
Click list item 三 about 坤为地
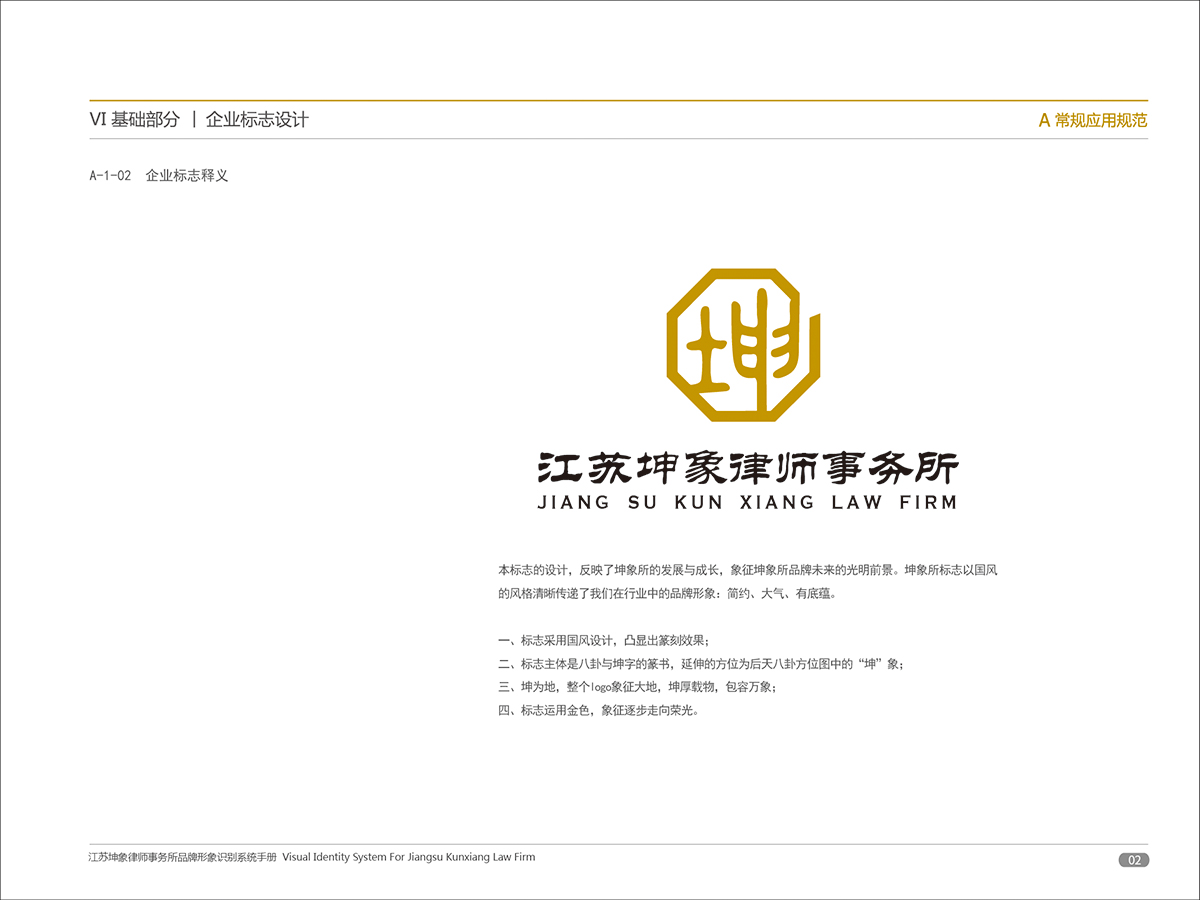[636, 688]
